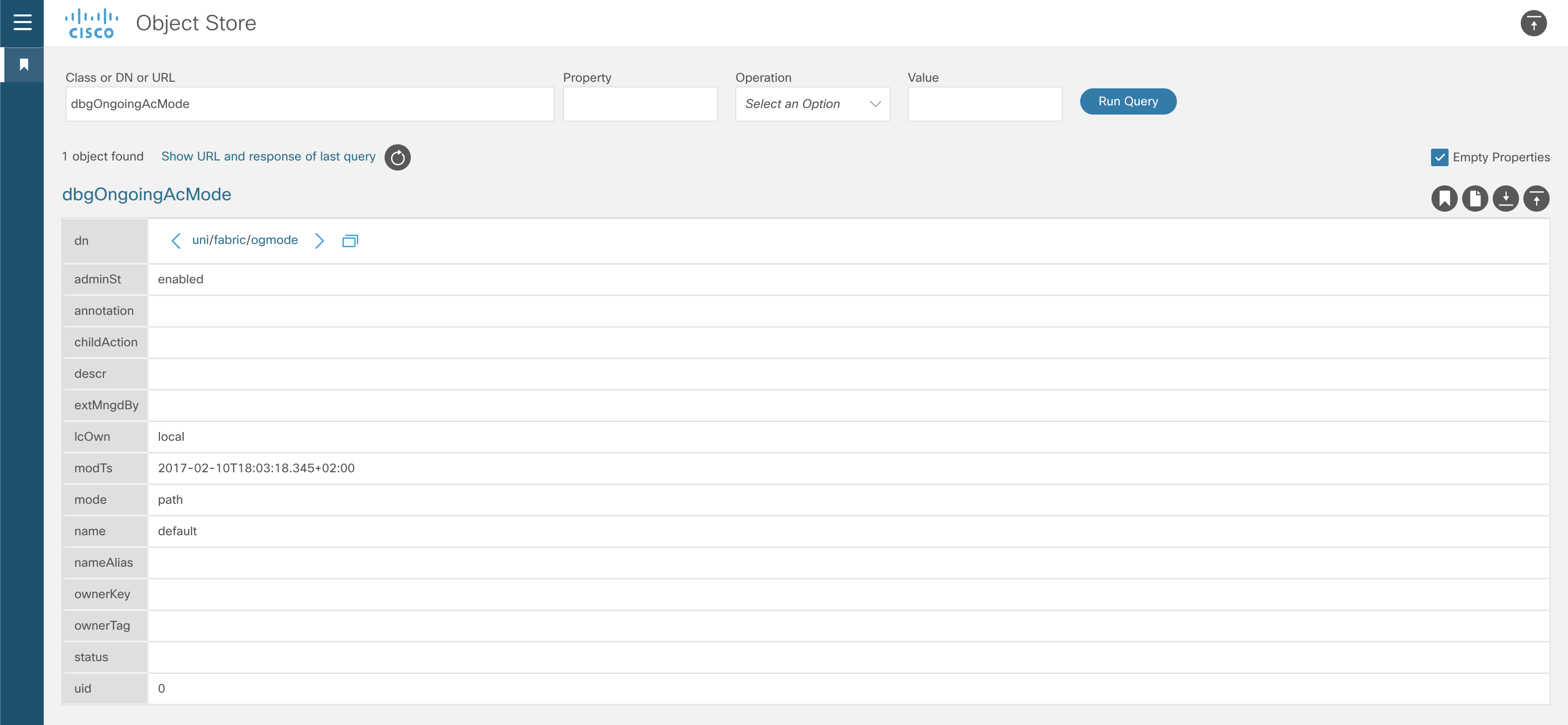
Task: Click the dbgOngoingAcMode class heading
Action: point(147,195)
